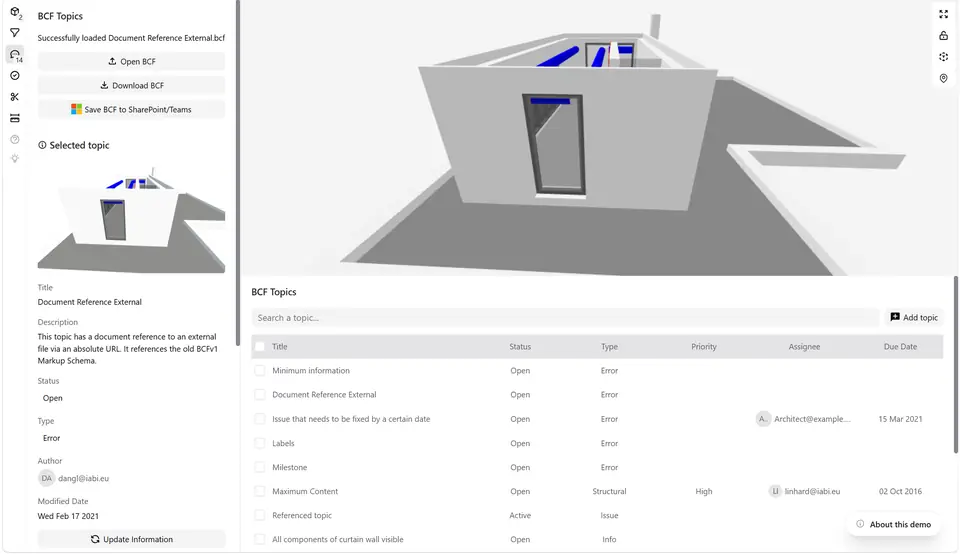Select the 'Labels' topic title
Viewport: 960px width, 554px height.
(x=283, y=443)
